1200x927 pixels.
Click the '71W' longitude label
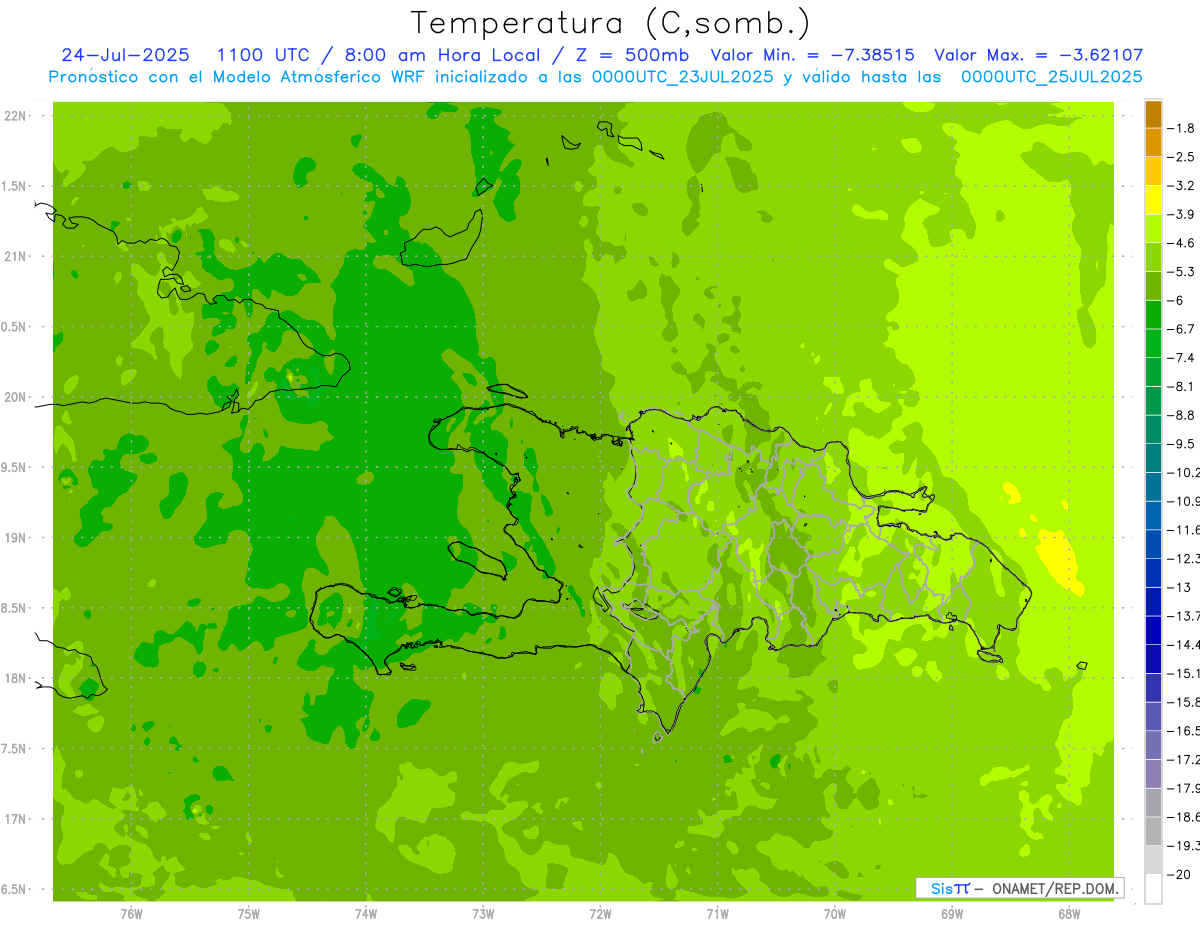click(717, 913)
